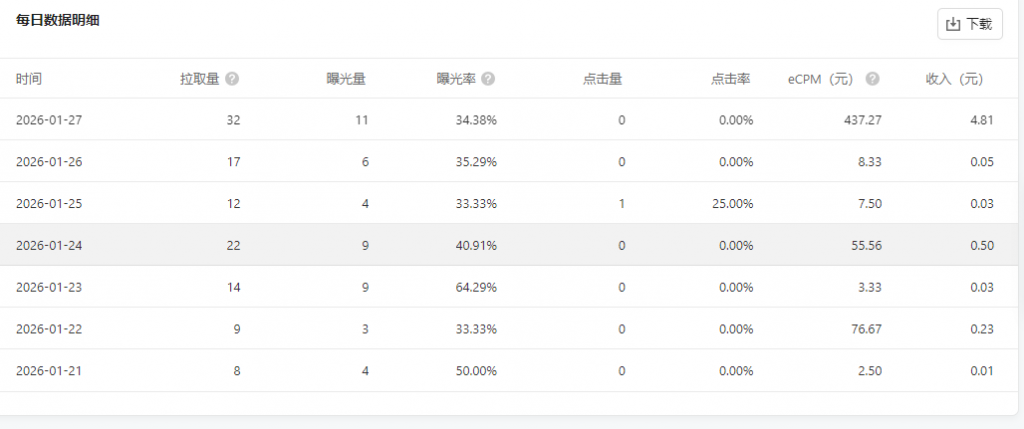Select the 2026-01-21 date cell
This screenshot has width=1024, height=429.
48,371
